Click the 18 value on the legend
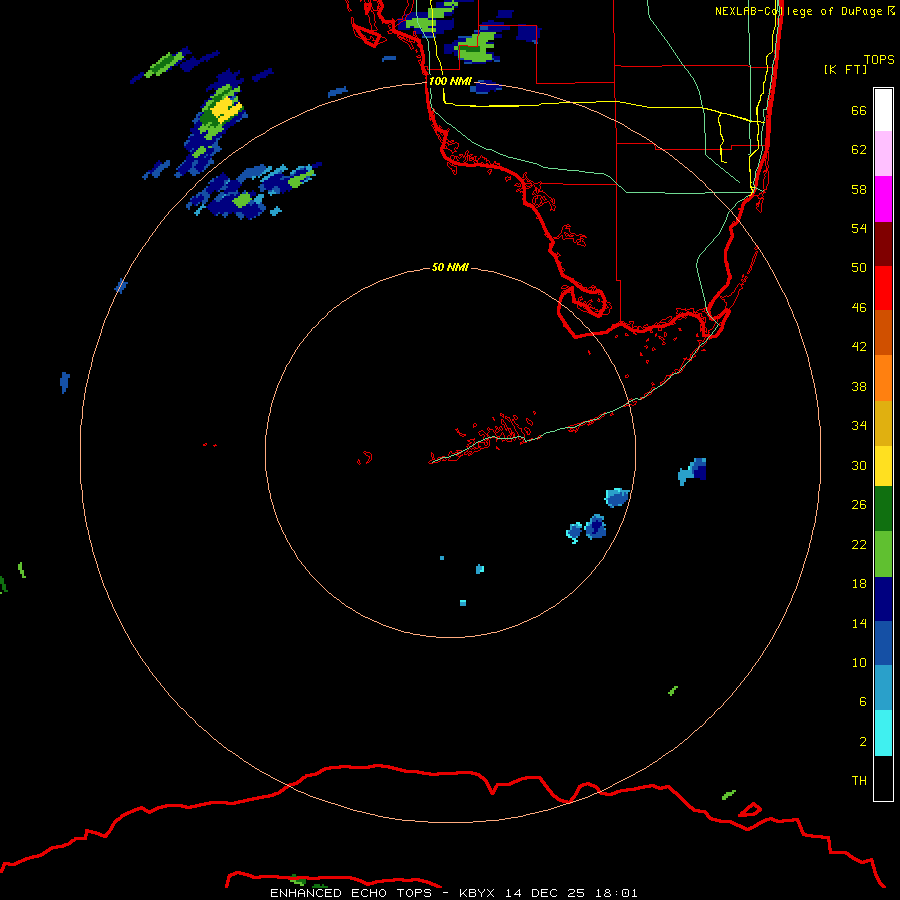 (x=859, y=584)
